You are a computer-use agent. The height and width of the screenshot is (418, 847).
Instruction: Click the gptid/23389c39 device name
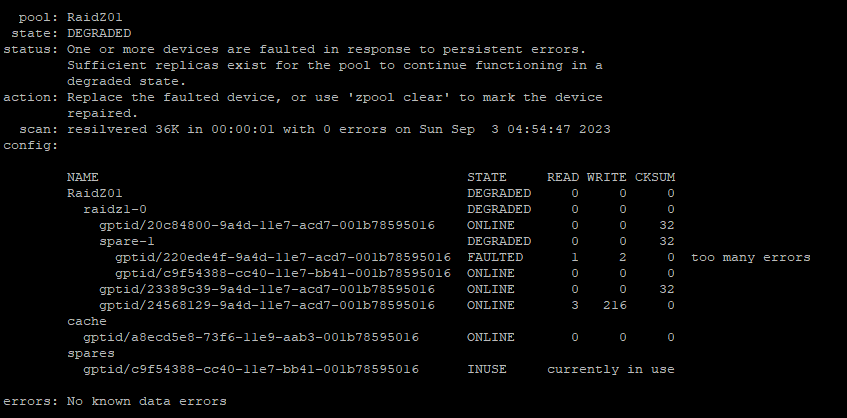click(267, 289)
